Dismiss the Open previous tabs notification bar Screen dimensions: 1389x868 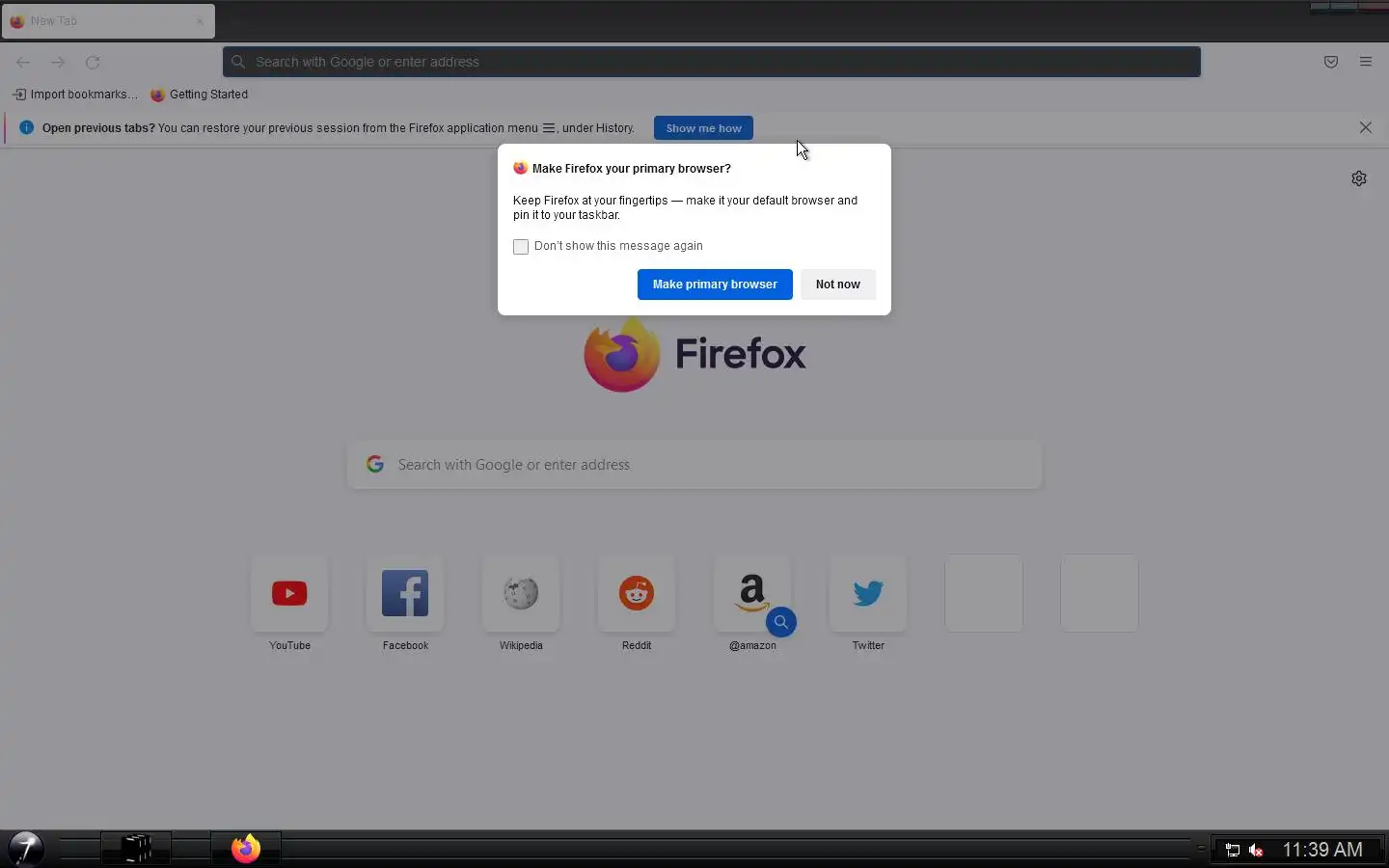(1366, 127)
